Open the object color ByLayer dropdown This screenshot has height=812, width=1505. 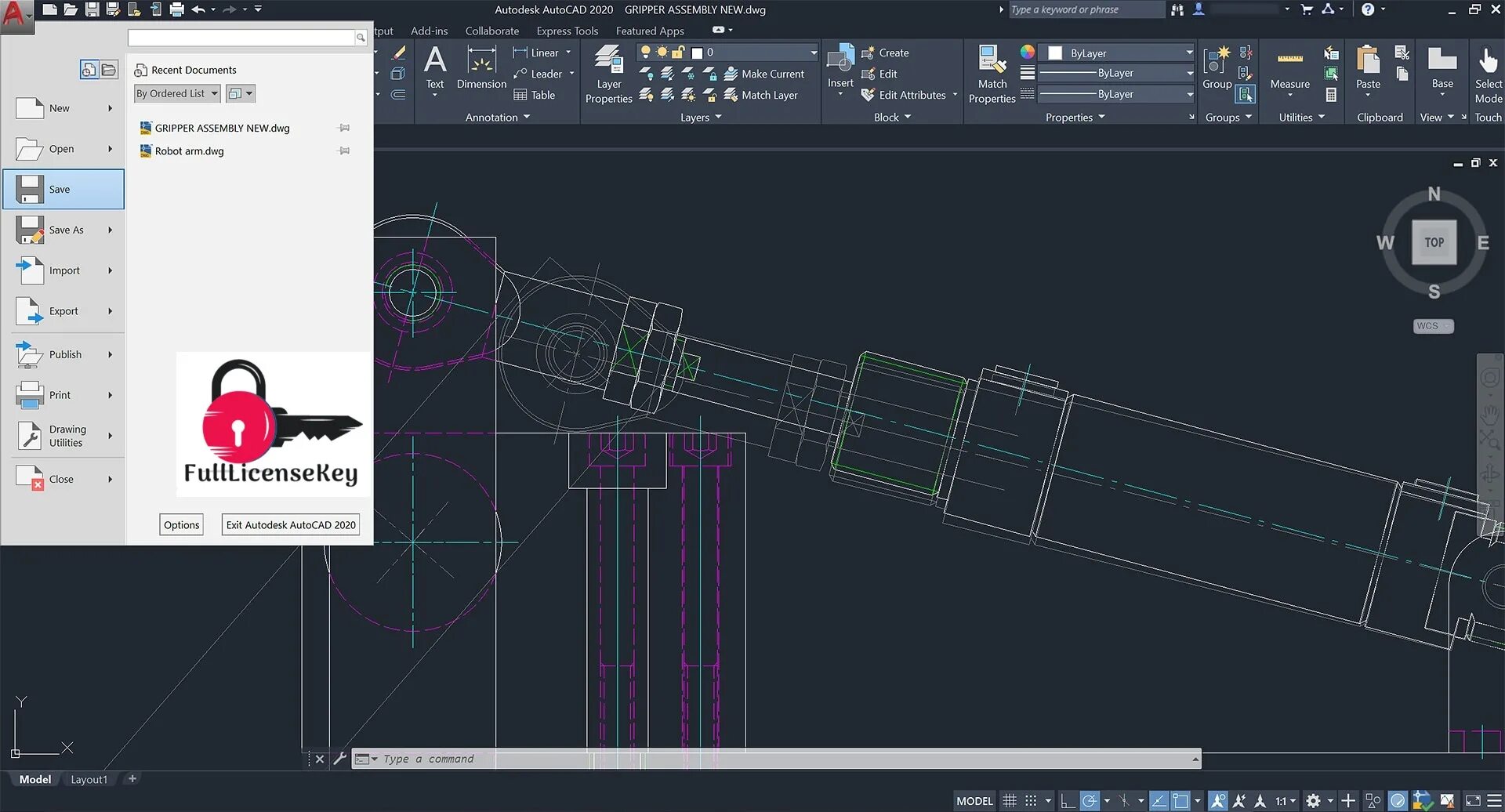click(1117, 53)
